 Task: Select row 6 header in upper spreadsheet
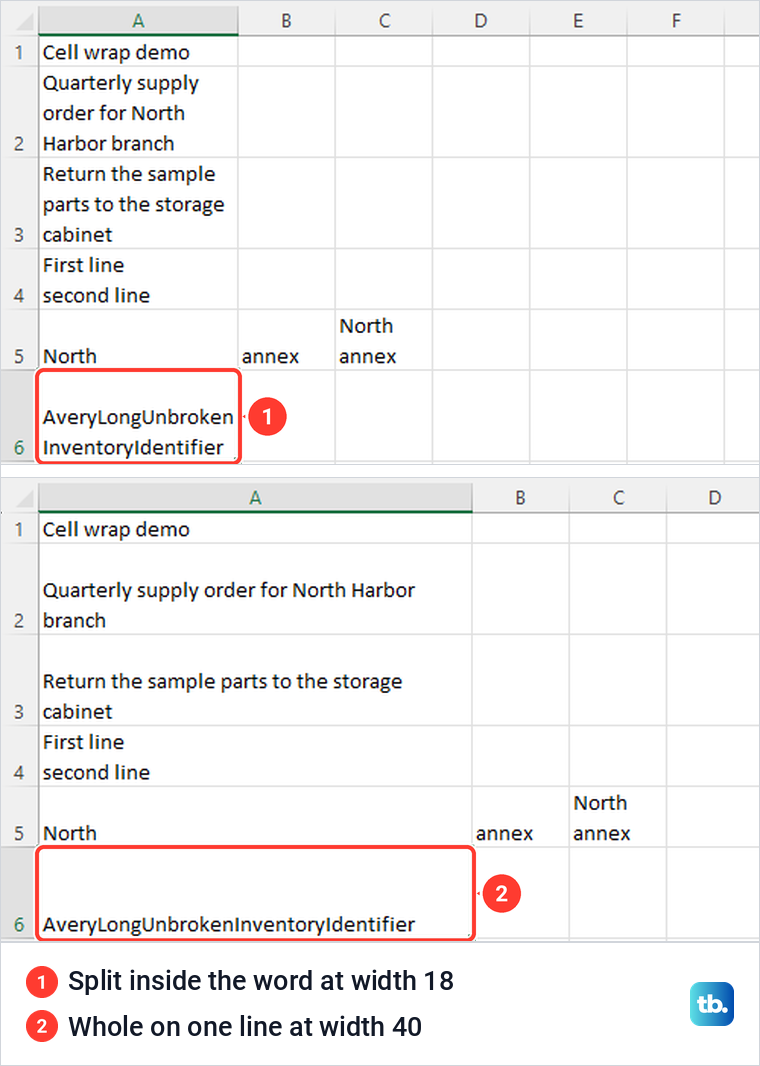tap(19, 416)
